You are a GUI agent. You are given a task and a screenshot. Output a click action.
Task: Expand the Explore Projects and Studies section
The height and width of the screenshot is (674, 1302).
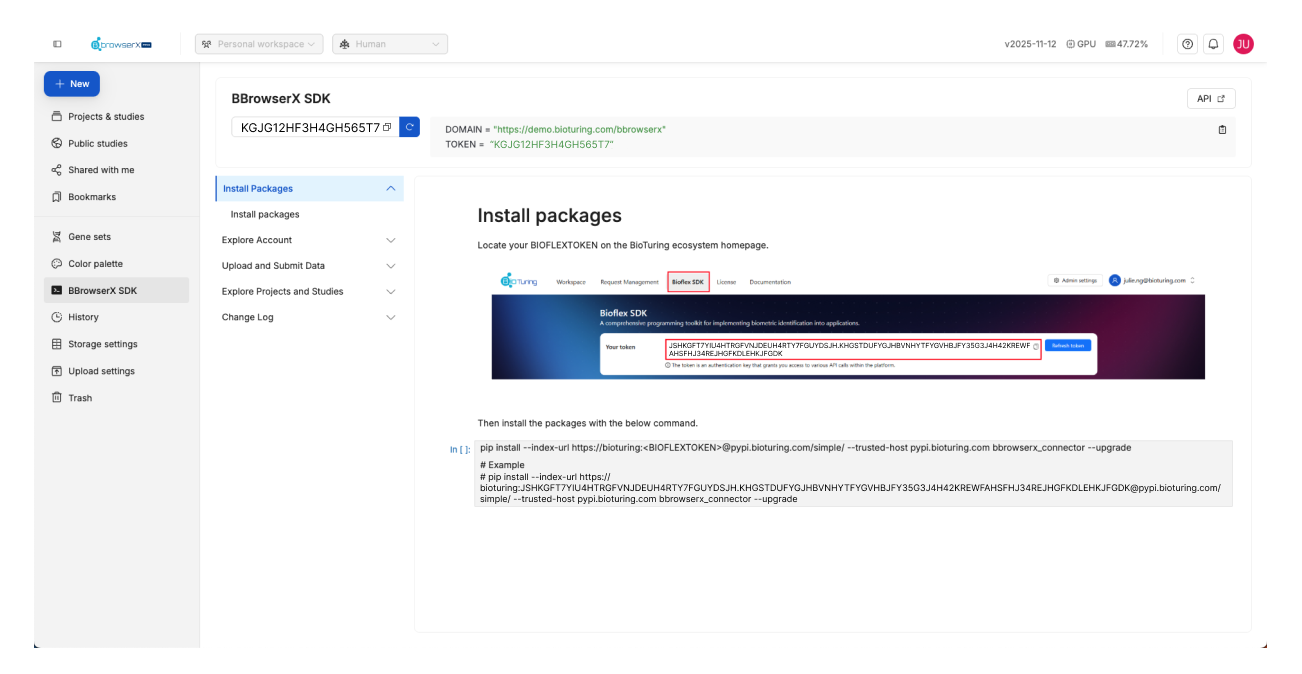pyautogui.click(x=310, y=292)
